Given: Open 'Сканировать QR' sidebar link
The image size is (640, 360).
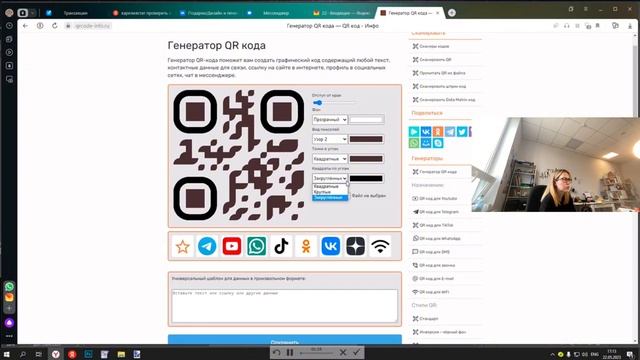Looking at the screenshot, I should 436,60.
